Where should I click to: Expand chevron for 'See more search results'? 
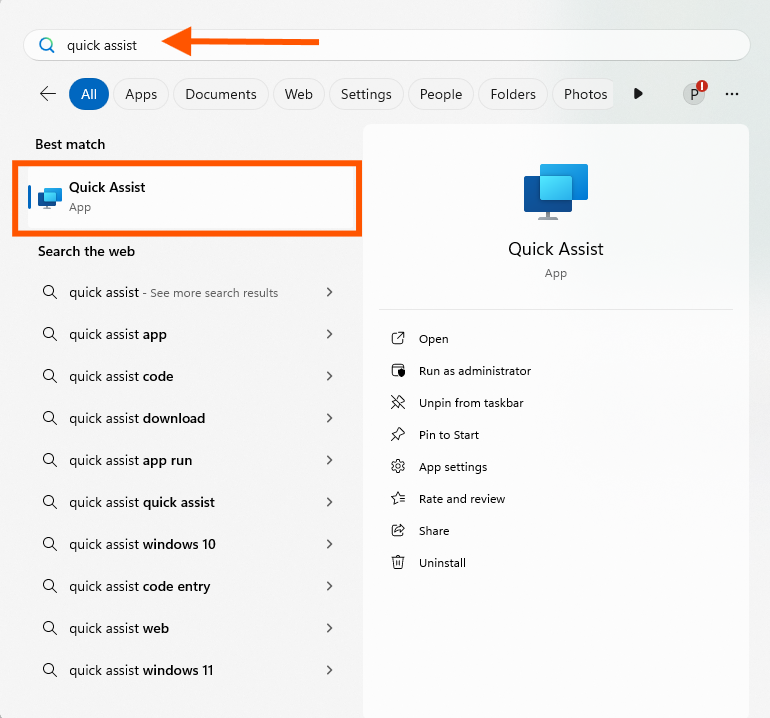point(330,292)
